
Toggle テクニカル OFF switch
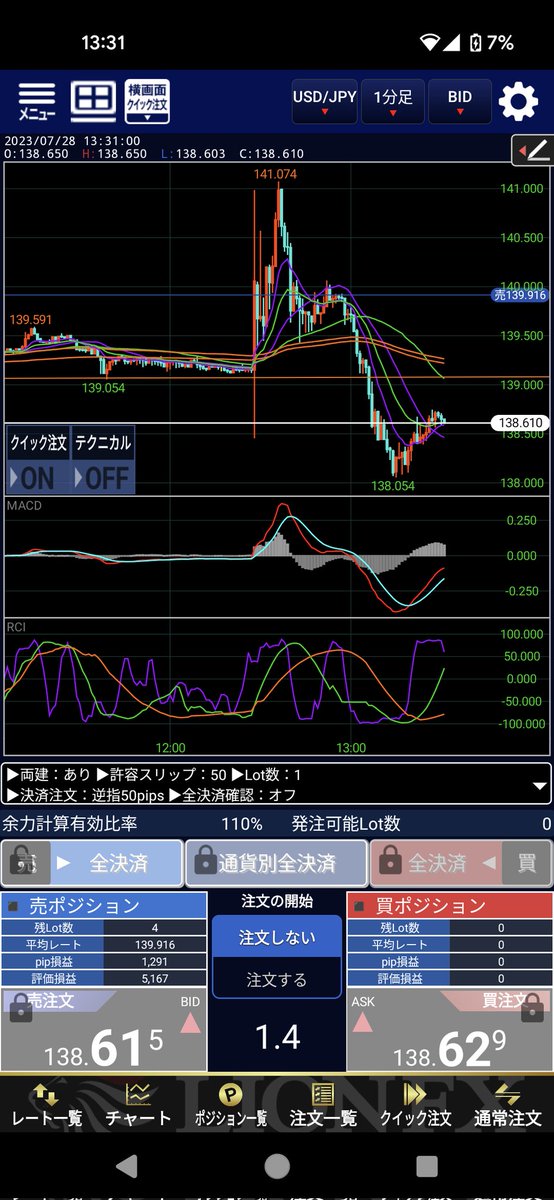pos(102,460)
